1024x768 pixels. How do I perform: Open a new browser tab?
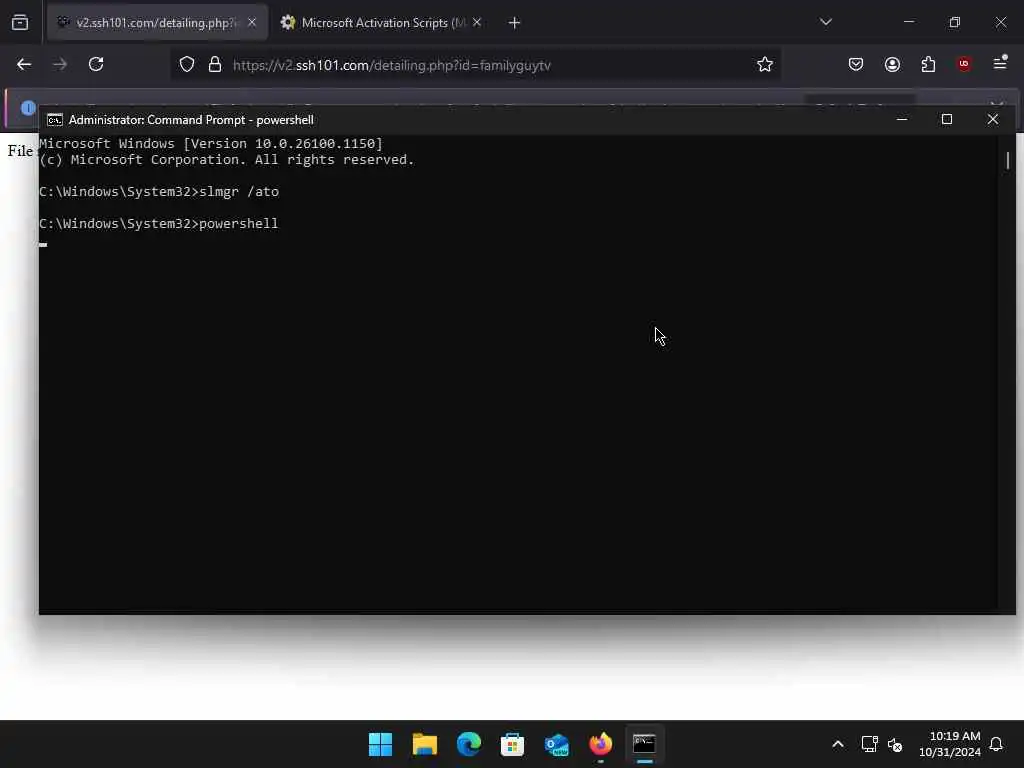[514, 23]
